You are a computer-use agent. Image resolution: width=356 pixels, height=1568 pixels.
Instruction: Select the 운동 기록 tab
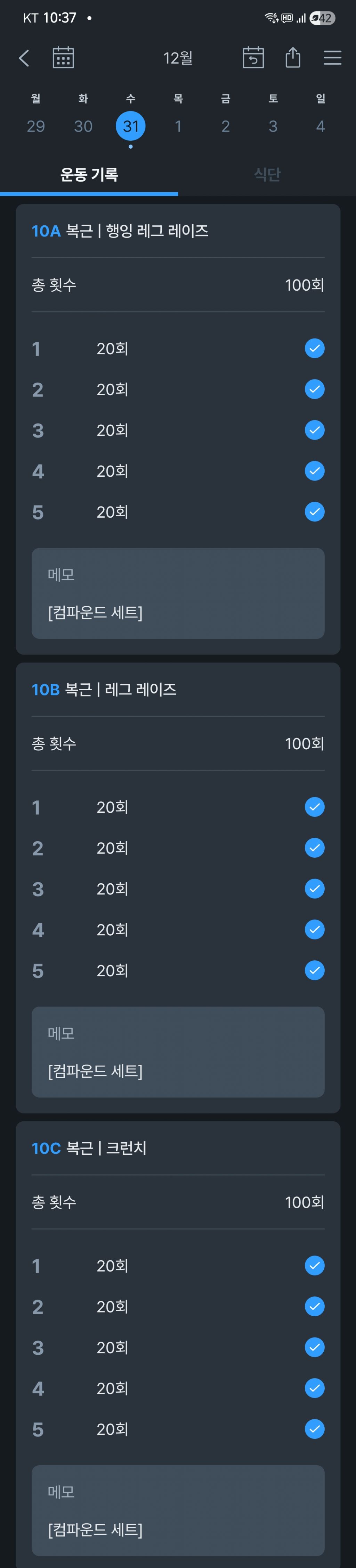(89, 175)
